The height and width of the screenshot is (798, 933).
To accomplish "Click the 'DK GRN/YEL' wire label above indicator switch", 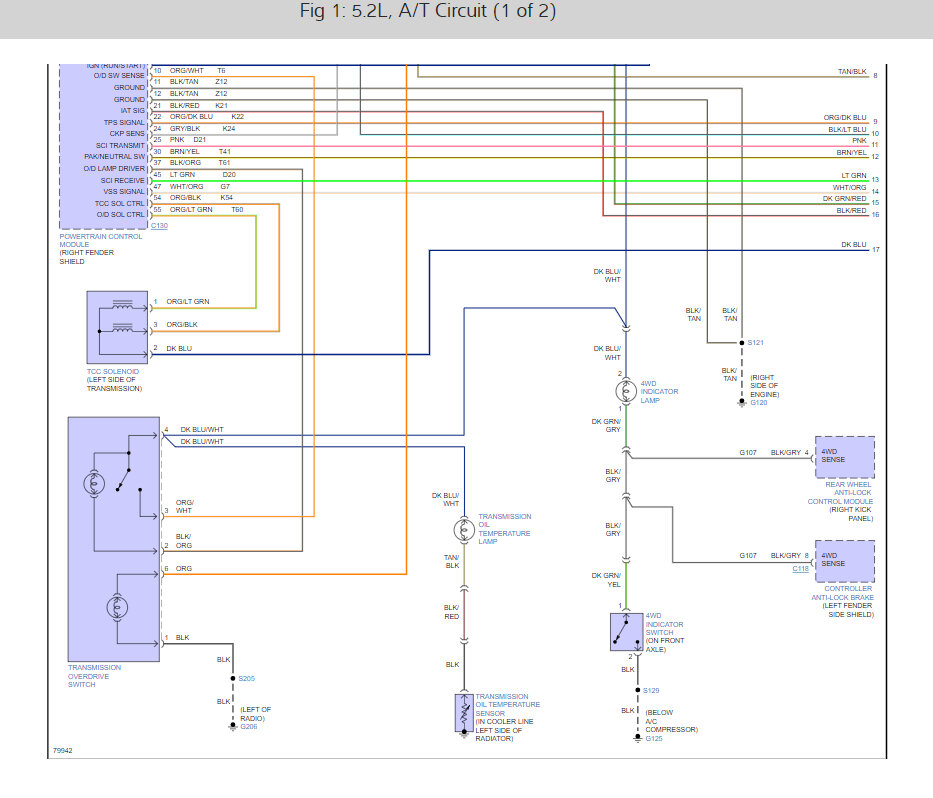I will (x=606, y=580).
